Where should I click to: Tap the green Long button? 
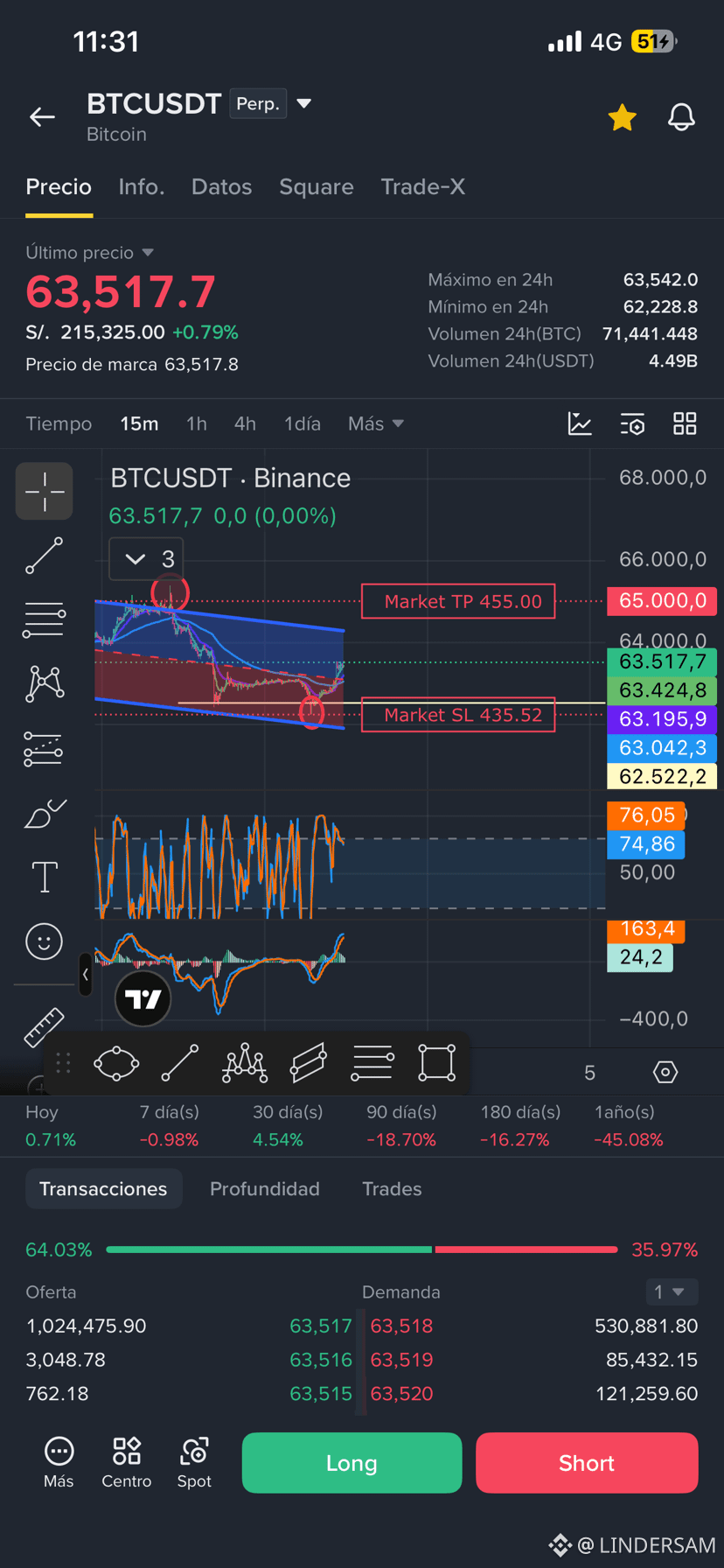click(x=352, y=1463)
